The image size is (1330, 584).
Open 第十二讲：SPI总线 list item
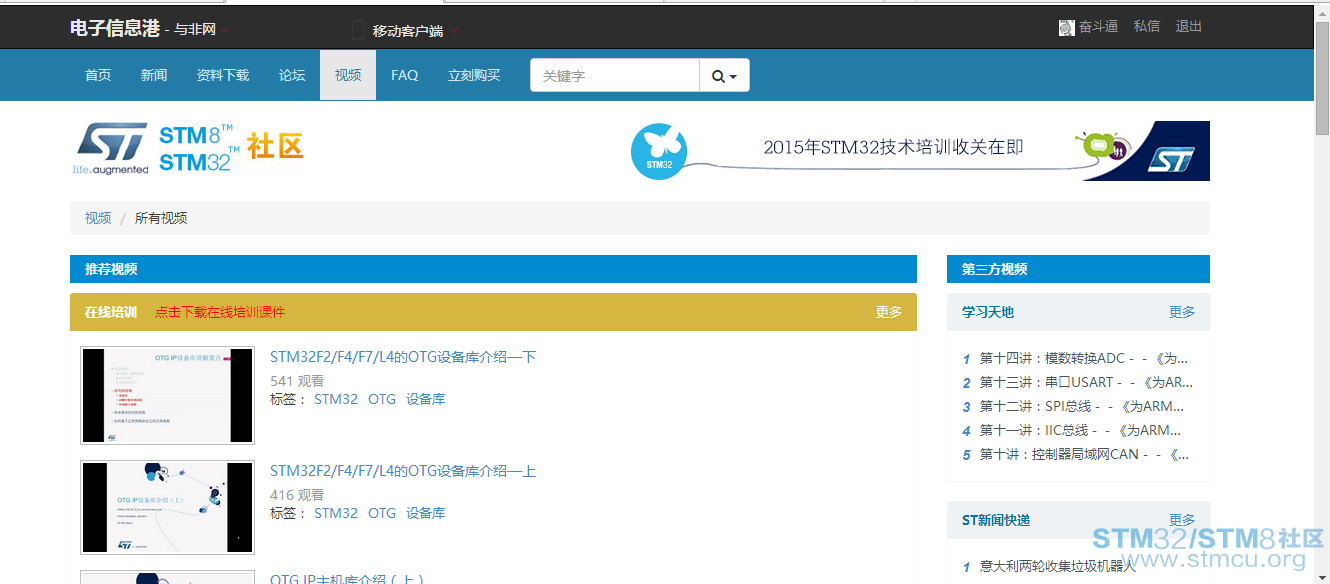[1082, 406]
